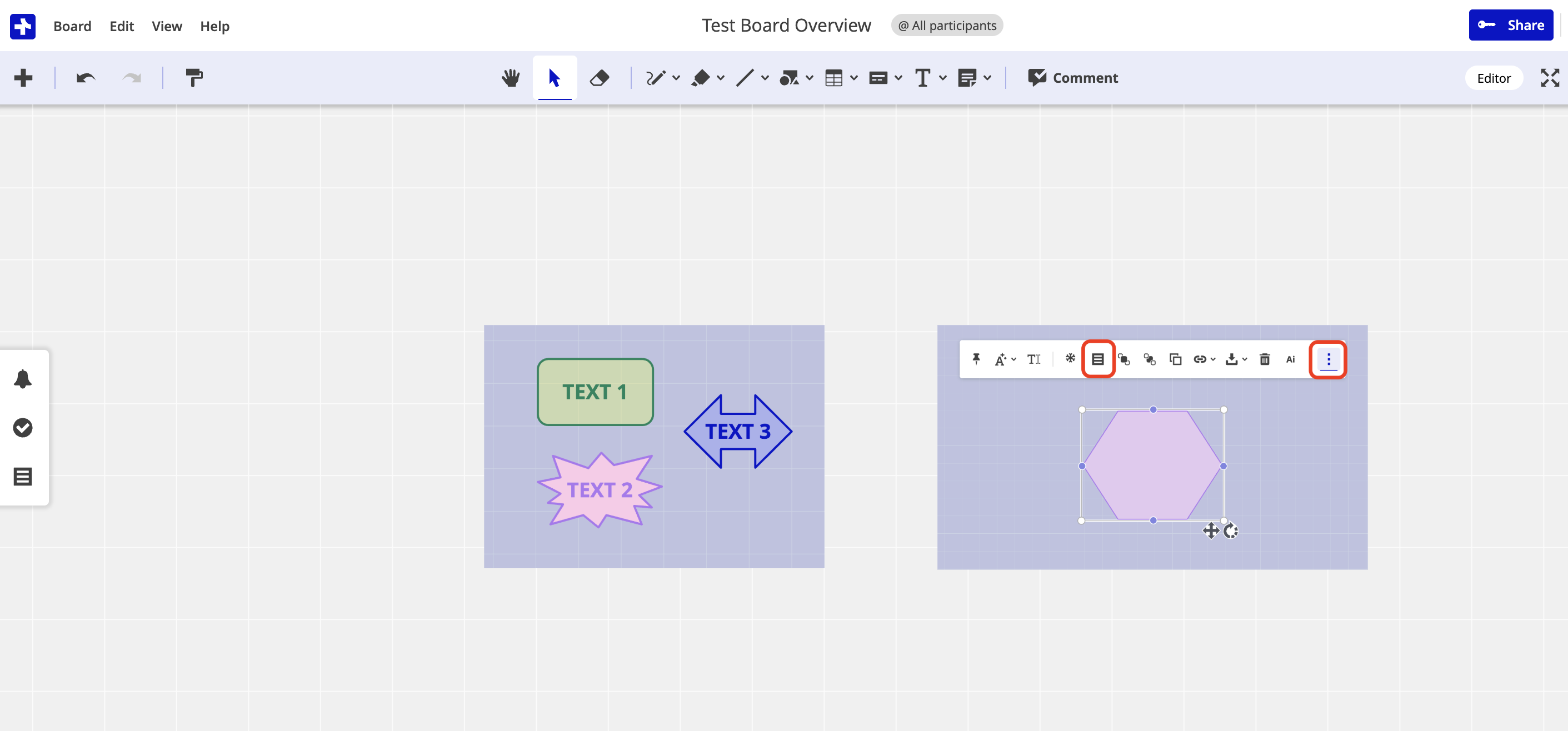Screen dimensions: 1568x731
Task: Activate the Hand pan tool
Action: pyautogui.click(x=511, y=78)
